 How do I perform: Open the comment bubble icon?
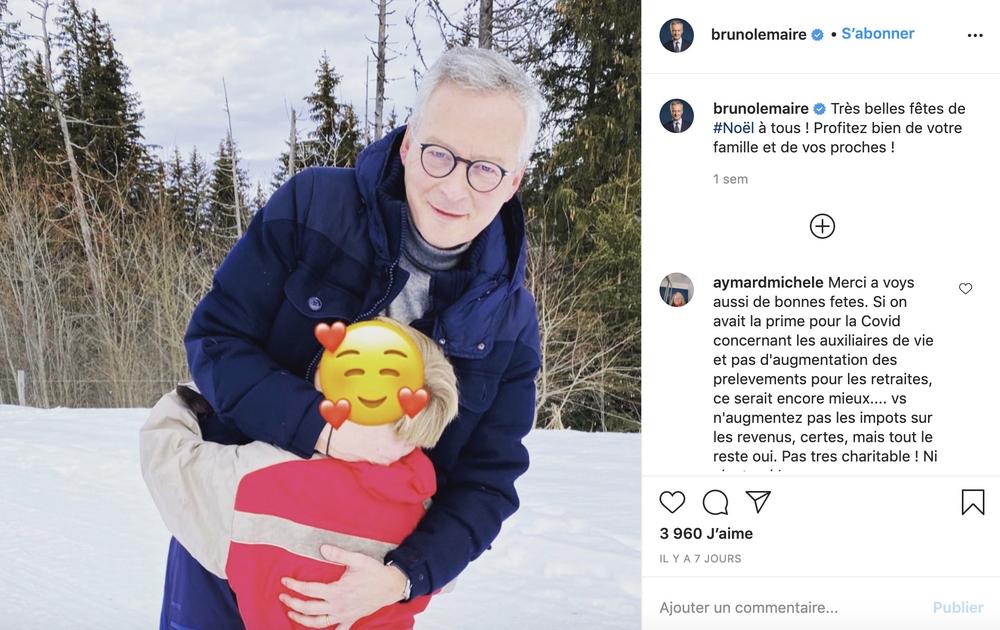click(716, 502)
